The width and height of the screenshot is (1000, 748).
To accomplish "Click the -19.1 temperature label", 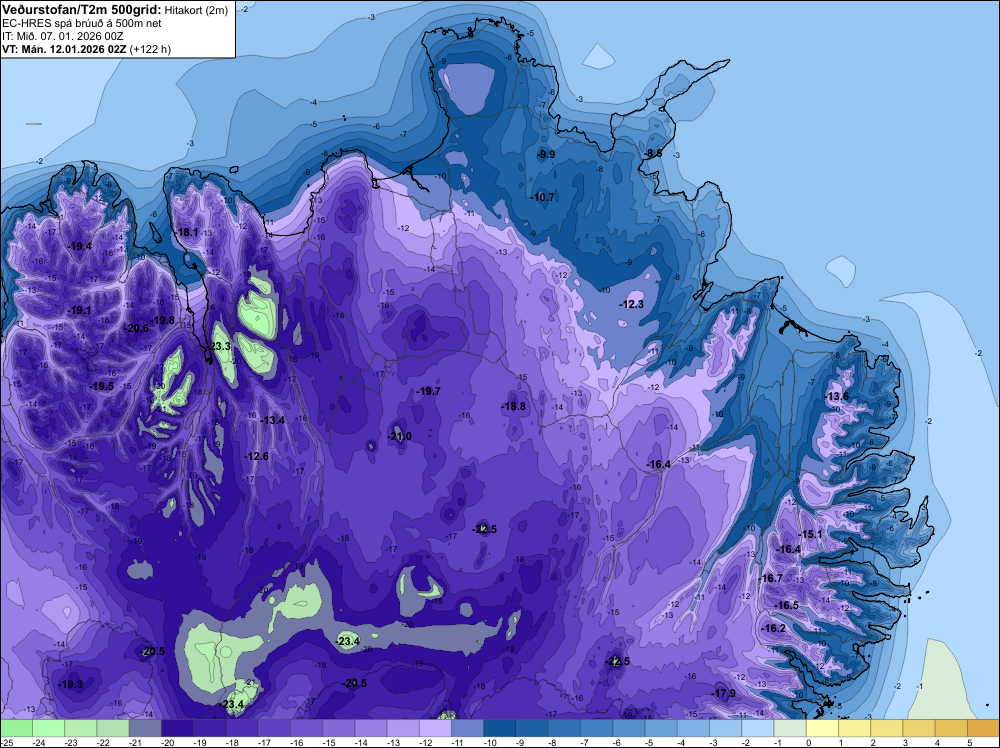I will pyautogui.click(x=78, y=311).
